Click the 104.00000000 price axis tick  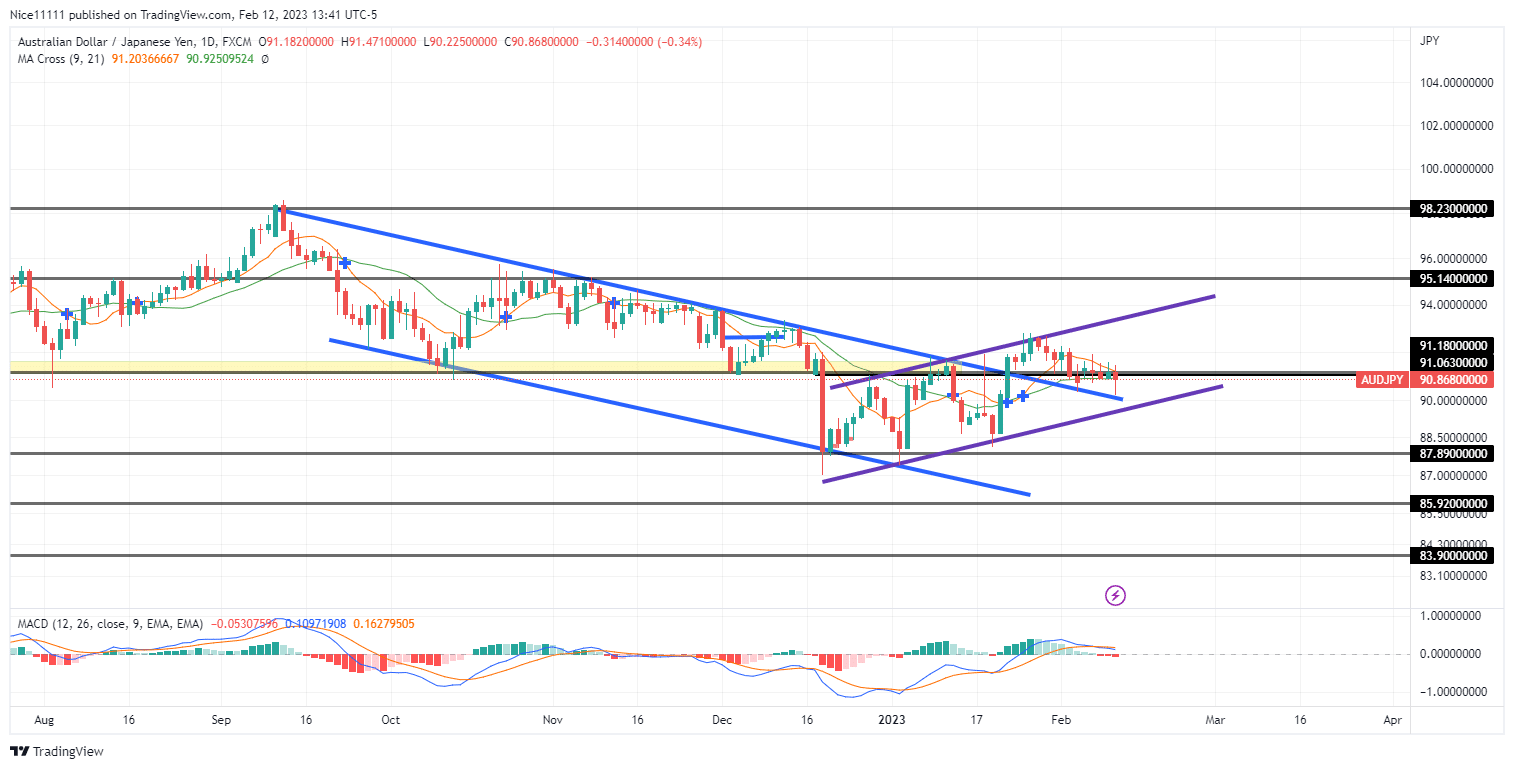(1456, 83)
